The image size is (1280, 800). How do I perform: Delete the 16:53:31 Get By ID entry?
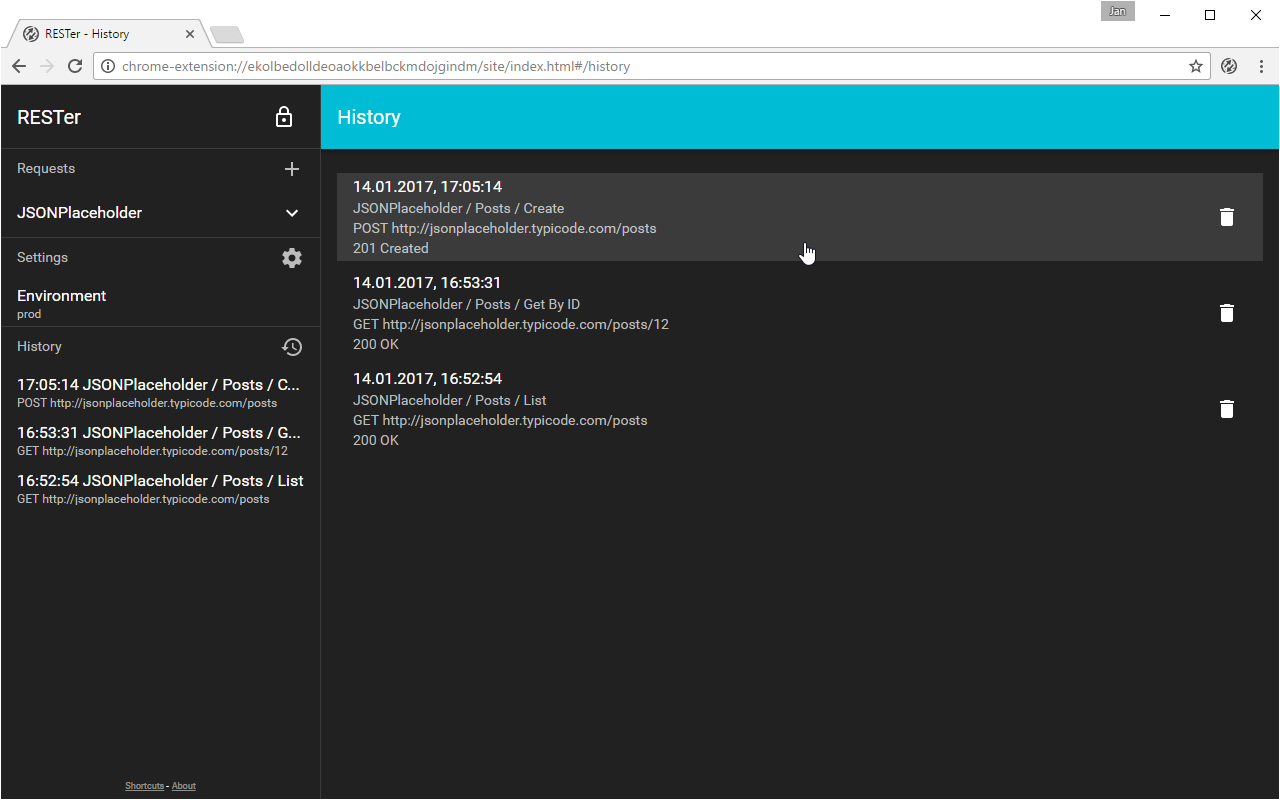[1227, 313]
